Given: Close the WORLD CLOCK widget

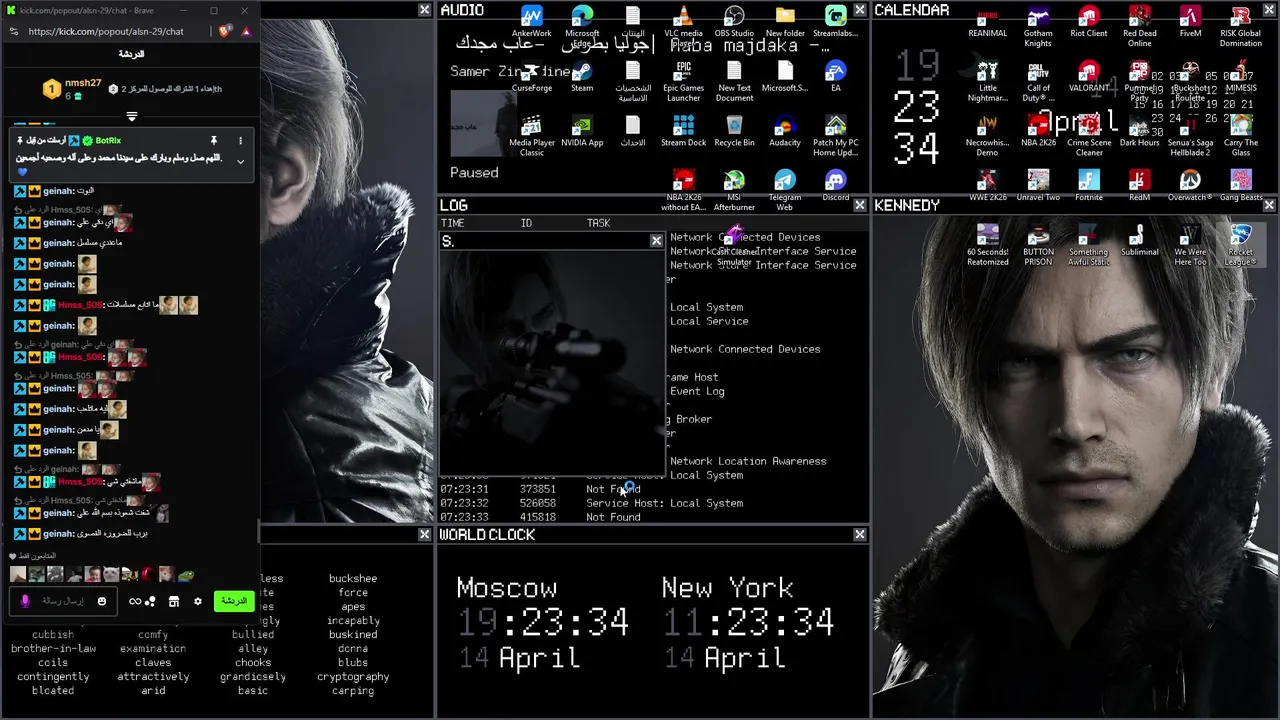Looking at the screenshot, I should click(860, 535).
